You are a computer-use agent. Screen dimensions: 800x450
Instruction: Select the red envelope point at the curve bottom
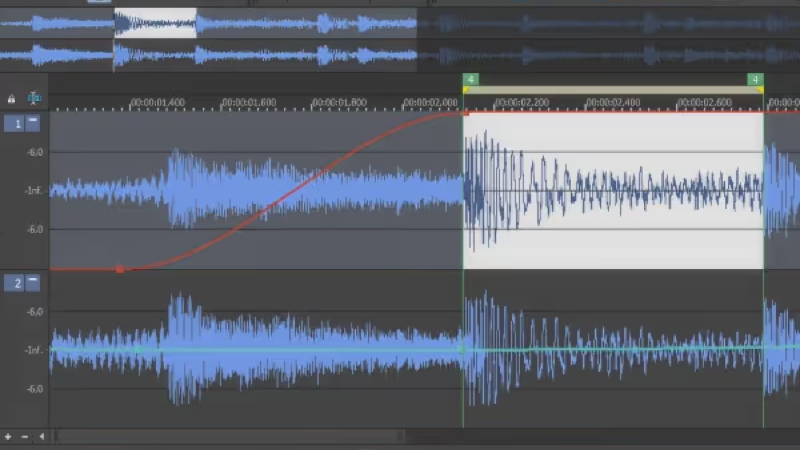[119, 269]
